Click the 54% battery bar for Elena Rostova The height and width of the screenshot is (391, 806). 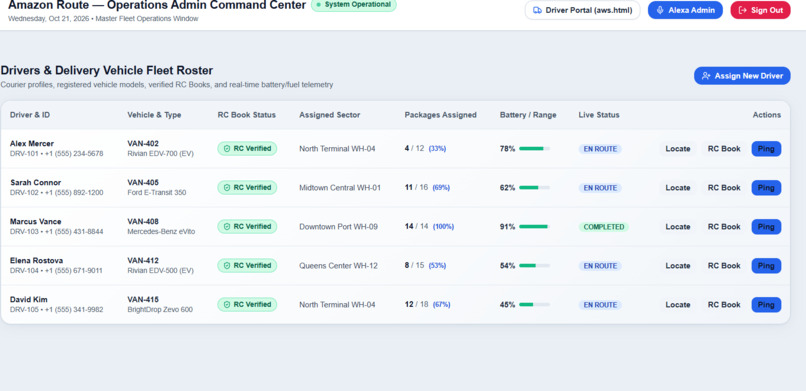pyautogui.click(x=535, y=266)
